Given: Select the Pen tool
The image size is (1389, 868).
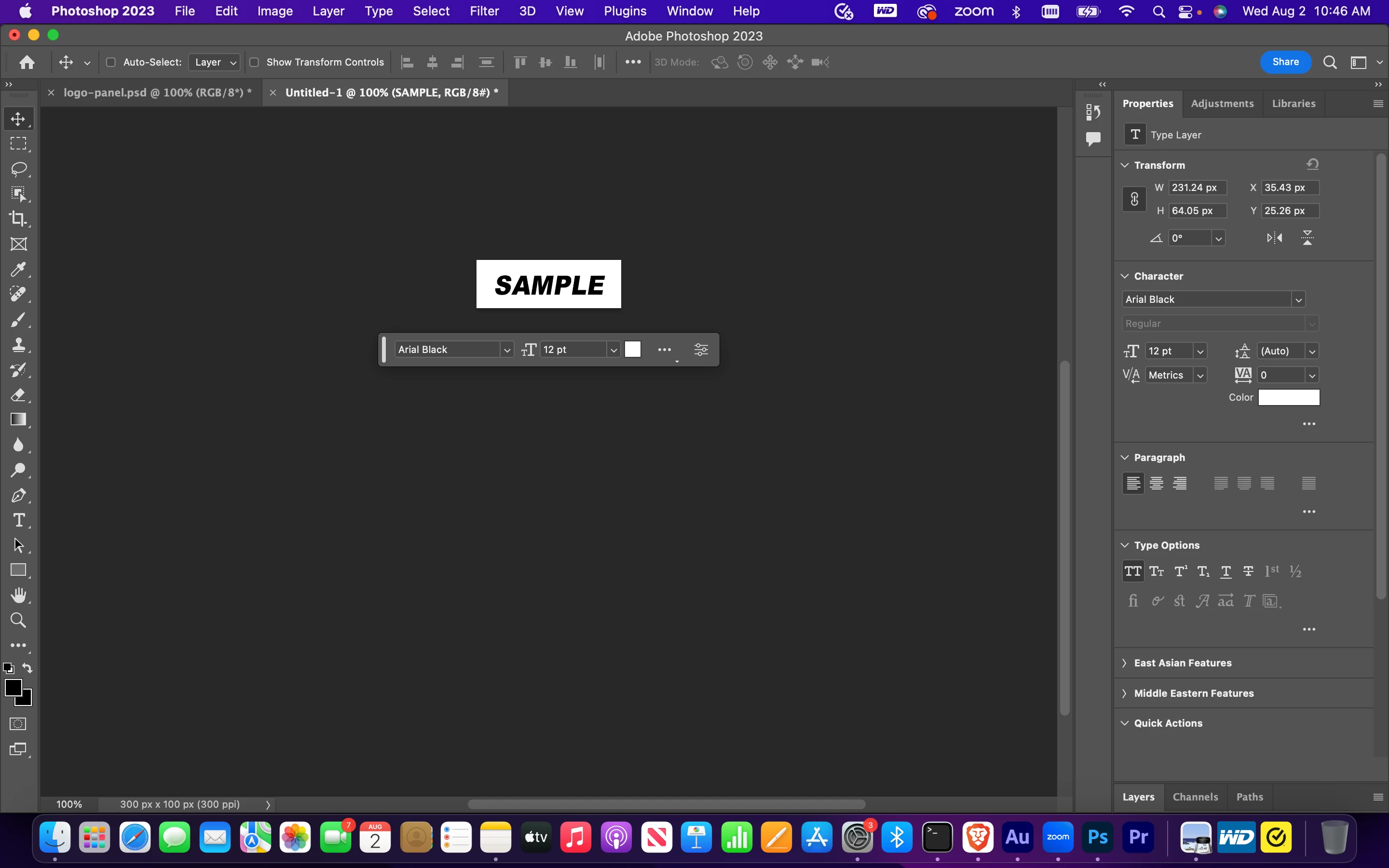Looking at the screenshot, I should pos(18,495).
